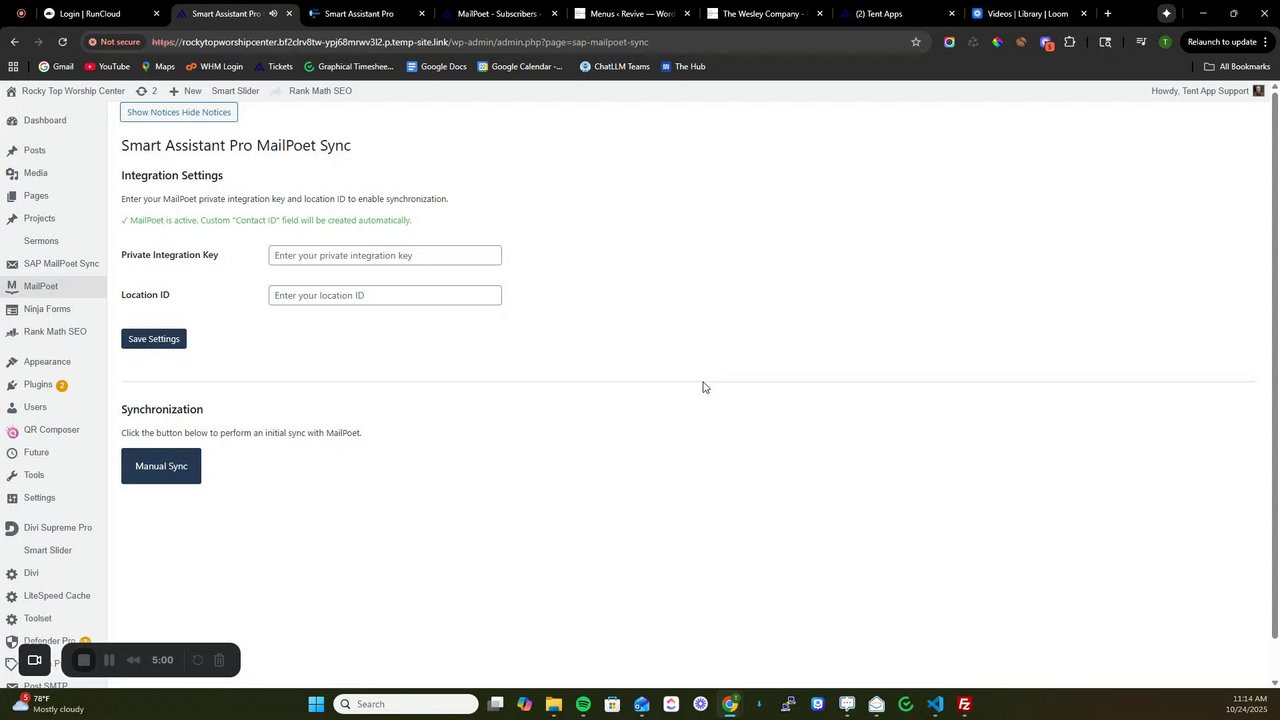
Task: Open Dashboard in the WordPress sidebar
Action: pyautogui.click(x=45, y=120)
